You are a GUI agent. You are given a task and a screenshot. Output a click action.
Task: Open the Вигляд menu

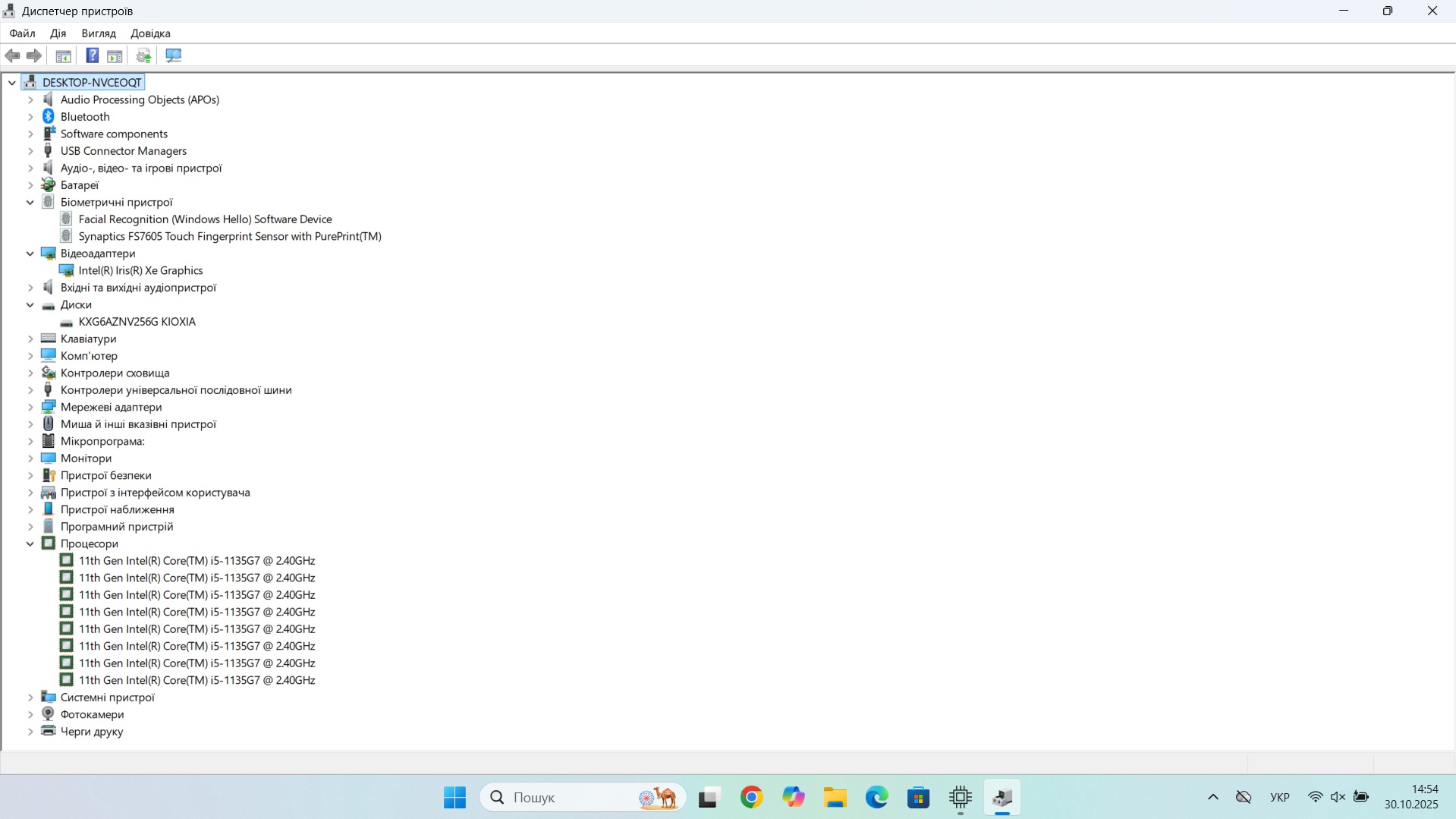point(99,33)
